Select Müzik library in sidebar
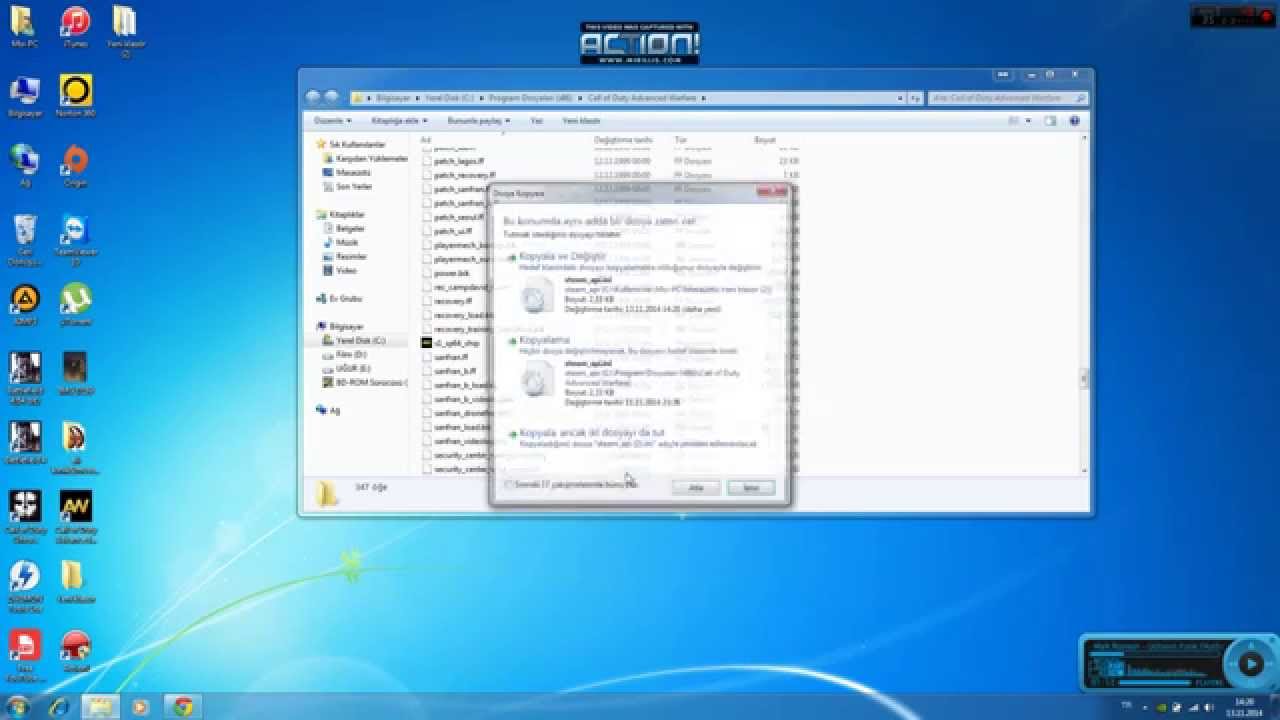The image size is (1280, 720). (346, 243)
